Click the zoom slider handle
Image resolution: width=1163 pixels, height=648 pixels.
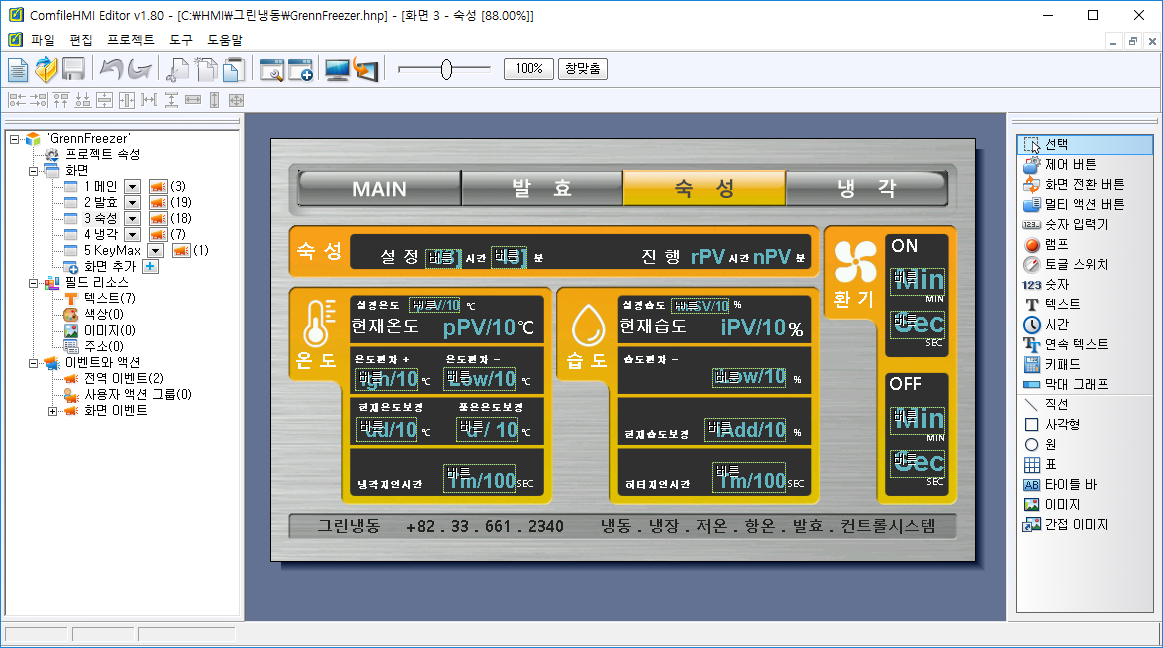click(446, 69)
